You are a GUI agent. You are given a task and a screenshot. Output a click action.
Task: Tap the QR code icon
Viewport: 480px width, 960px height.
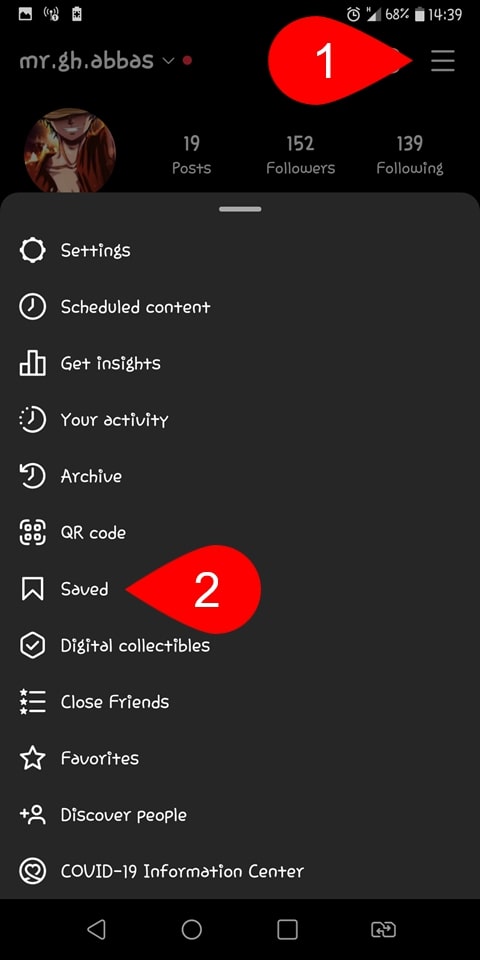pos(32,533)
